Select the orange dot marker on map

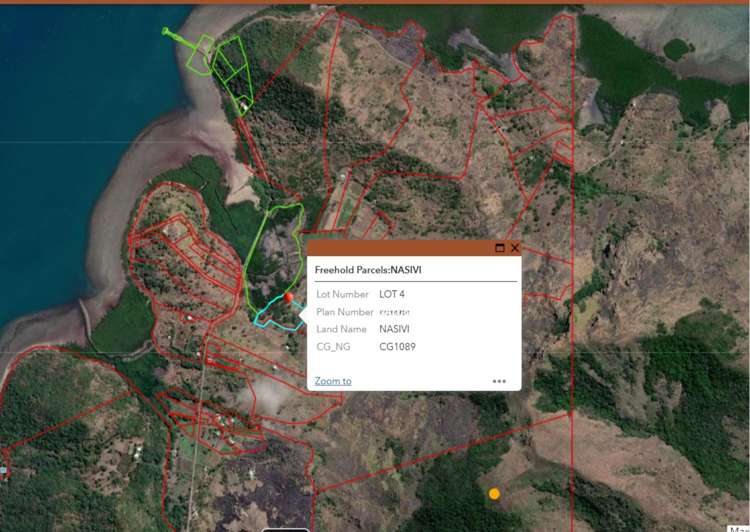click(x=494, y=493)
